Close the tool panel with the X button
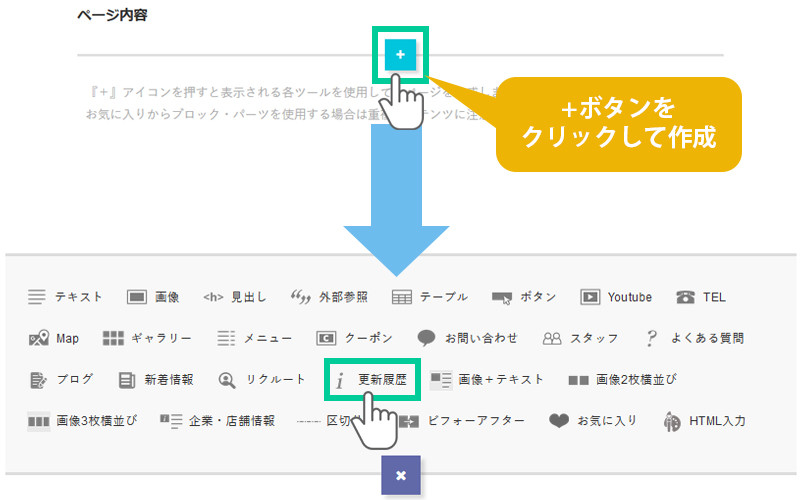The height and width of the screenshot is (500, 800). tap(400, 475)
